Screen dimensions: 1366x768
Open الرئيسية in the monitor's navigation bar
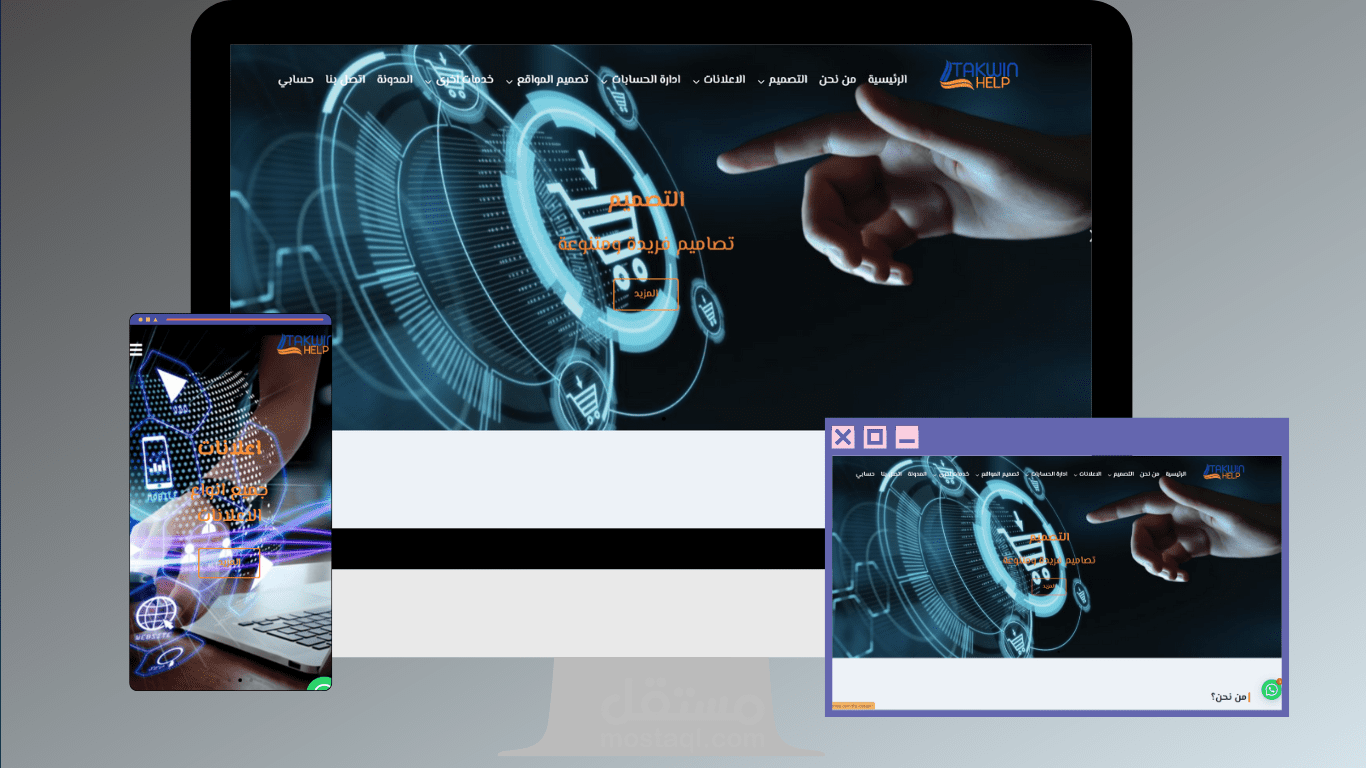coord(887,79)
